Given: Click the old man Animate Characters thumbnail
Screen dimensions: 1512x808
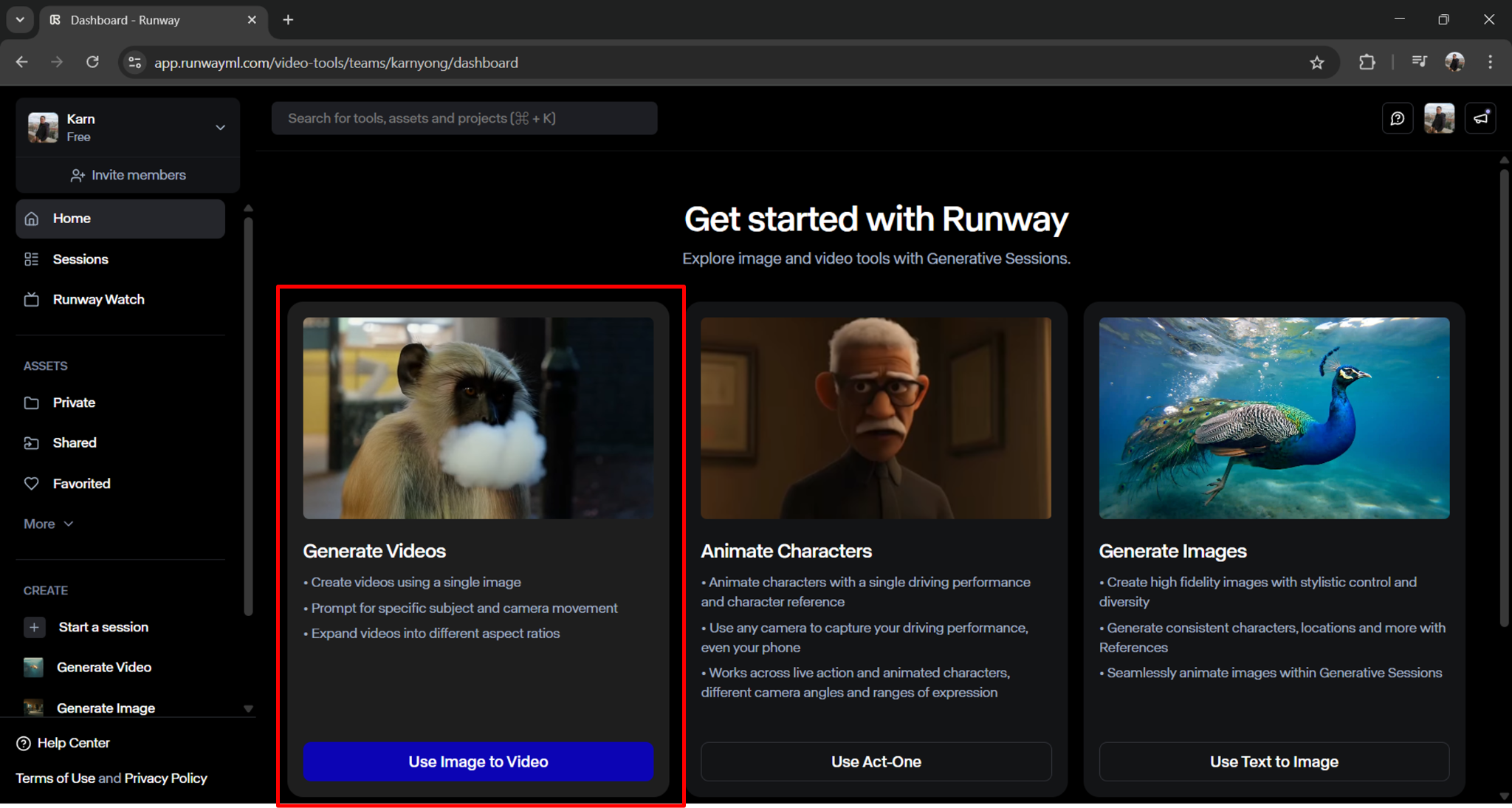Looking at the screenshot, I should (x=876, y=418).
